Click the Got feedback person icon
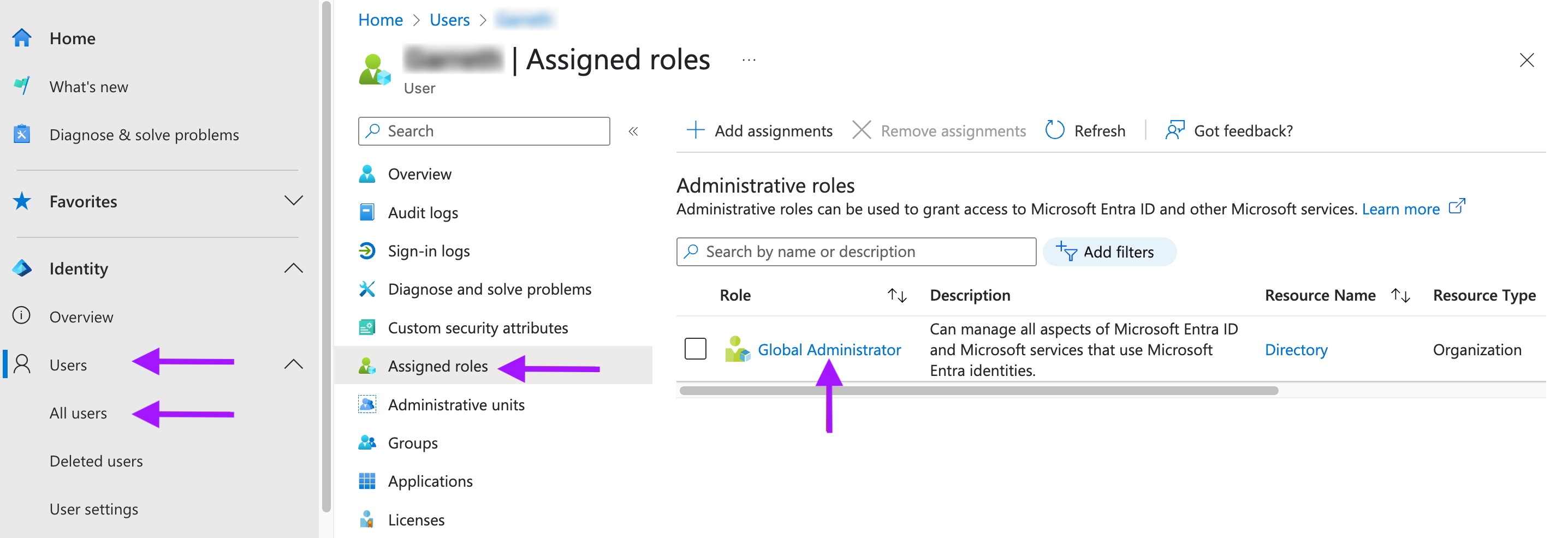 (1175, 130)
